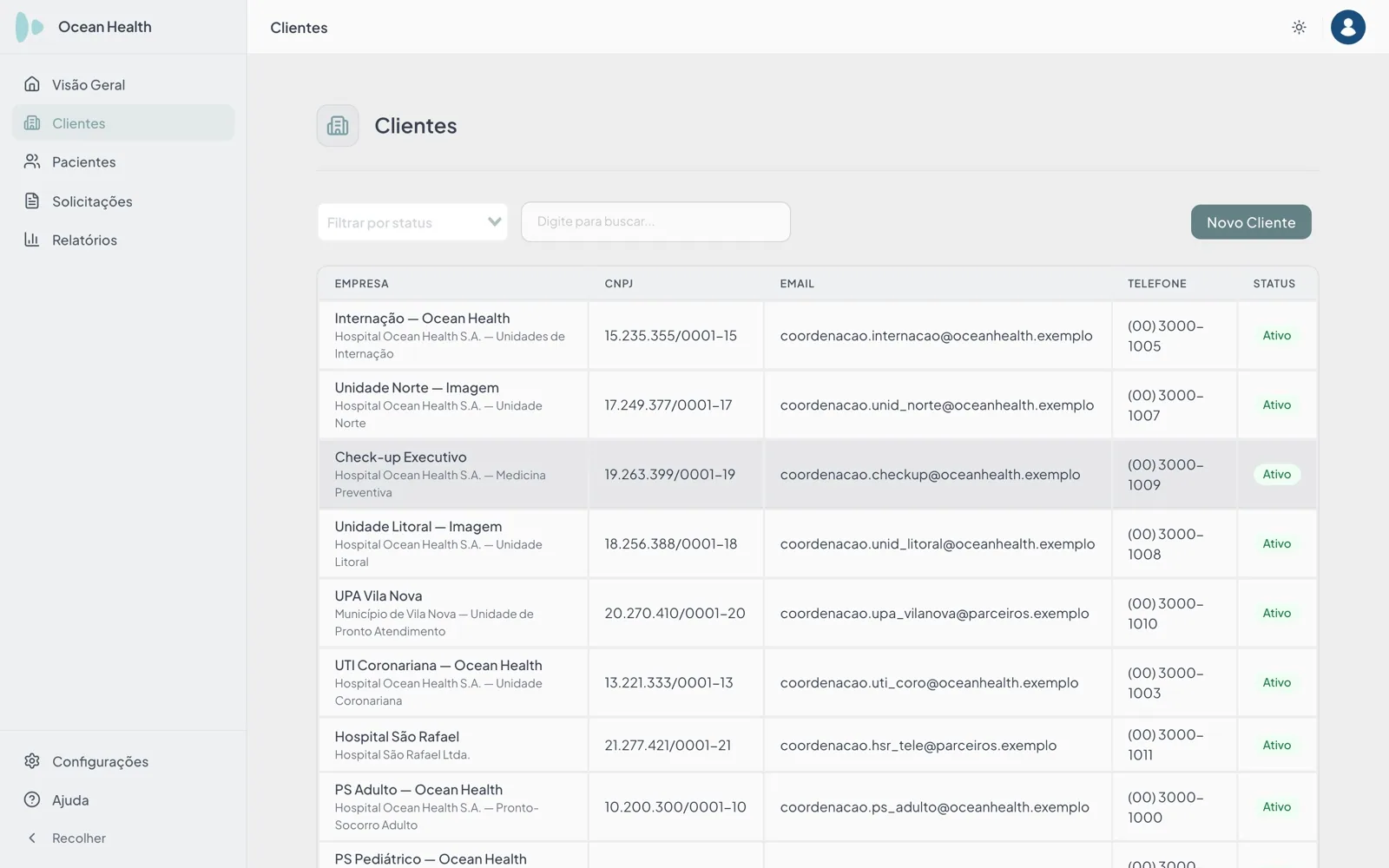
Task: Open Solicitações from the sidebar
Action: point(123,201)
